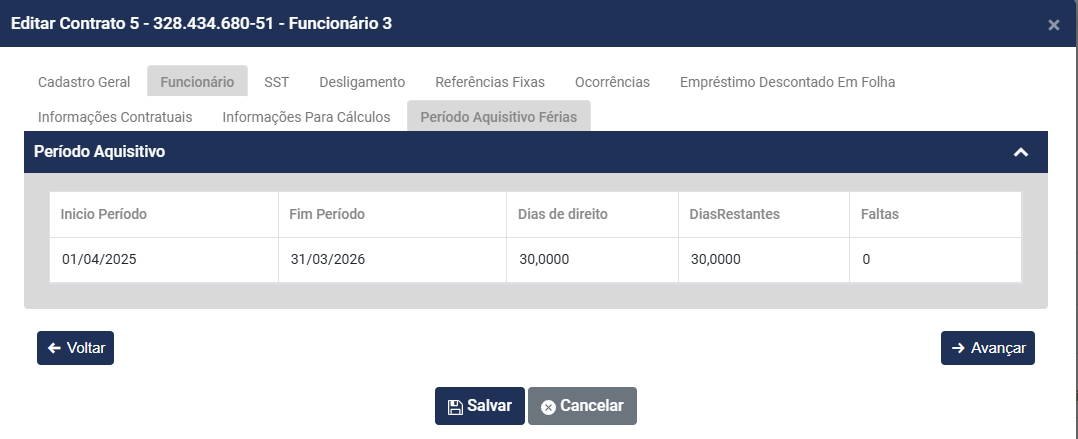Open the Cadastro Geral tab
The image size is (1078, 439).
coord(84,82)
